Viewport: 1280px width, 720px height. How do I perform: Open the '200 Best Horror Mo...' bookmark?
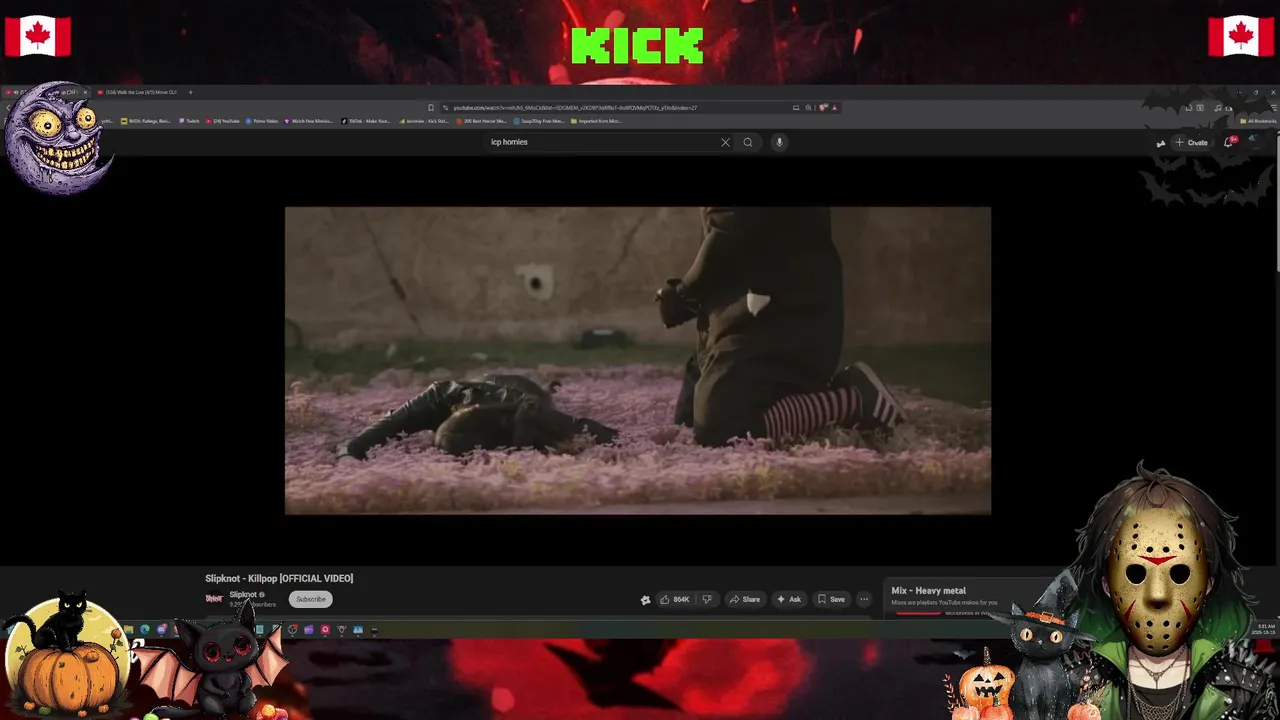pyautogui.click(x=482, y=121)
